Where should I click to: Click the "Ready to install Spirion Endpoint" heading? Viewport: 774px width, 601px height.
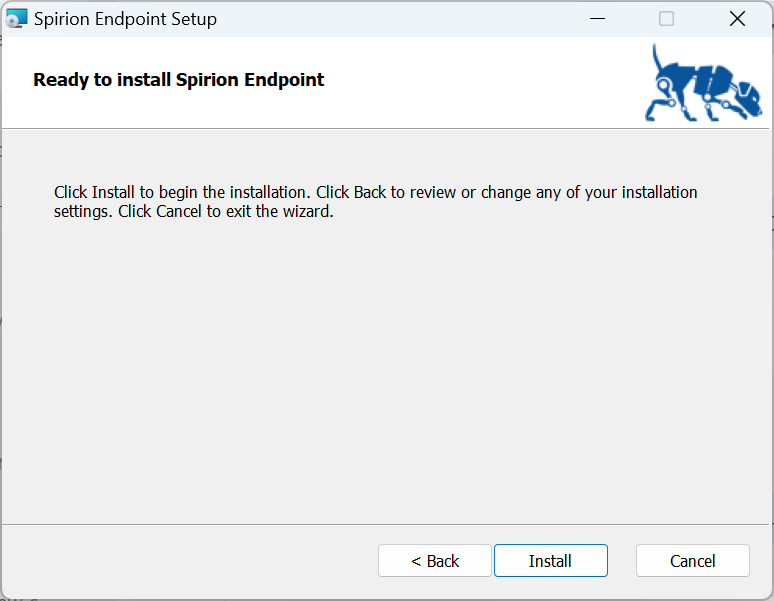point(178,80)
